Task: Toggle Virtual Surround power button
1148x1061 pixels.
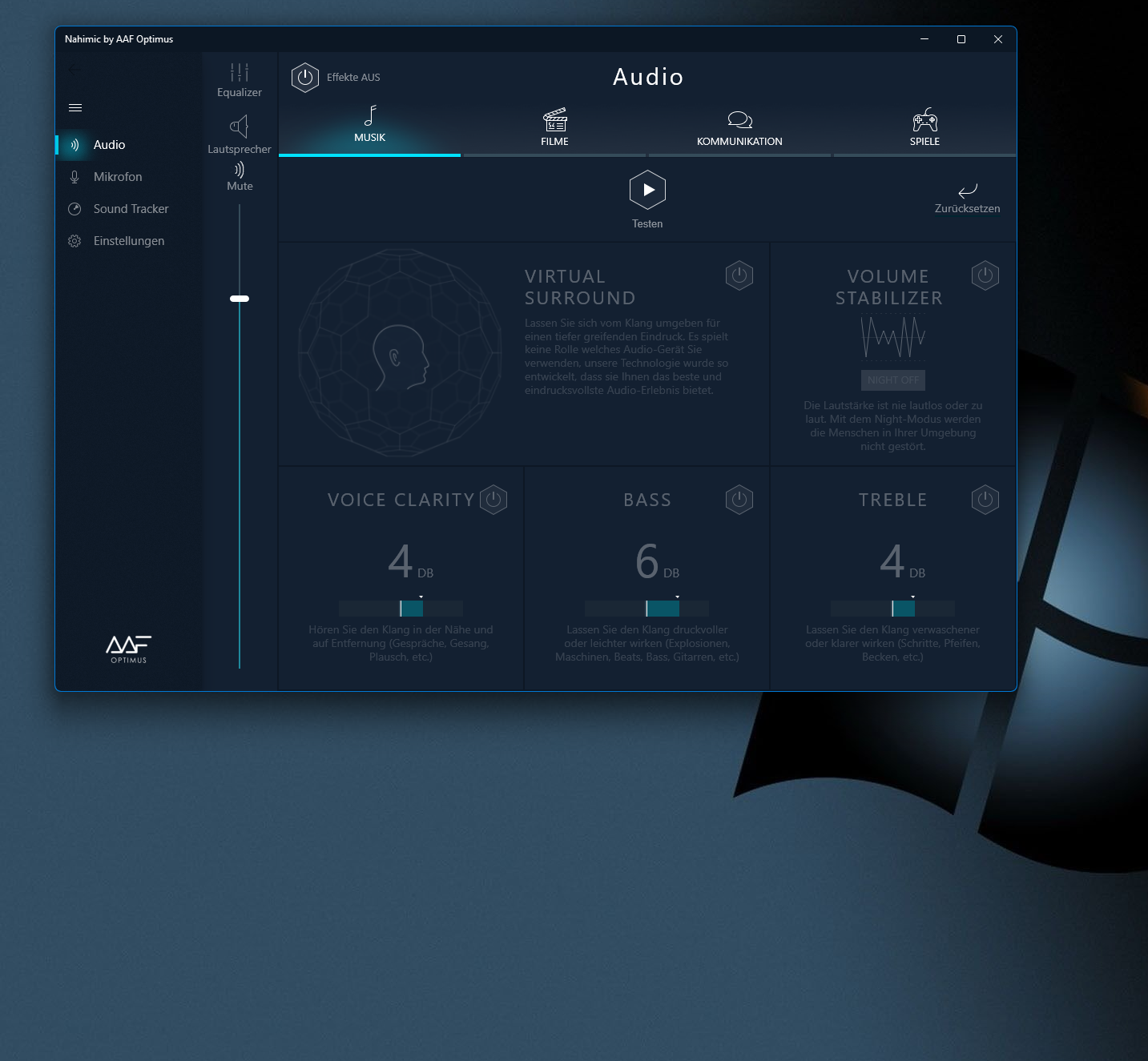Action: coord(739,275)
